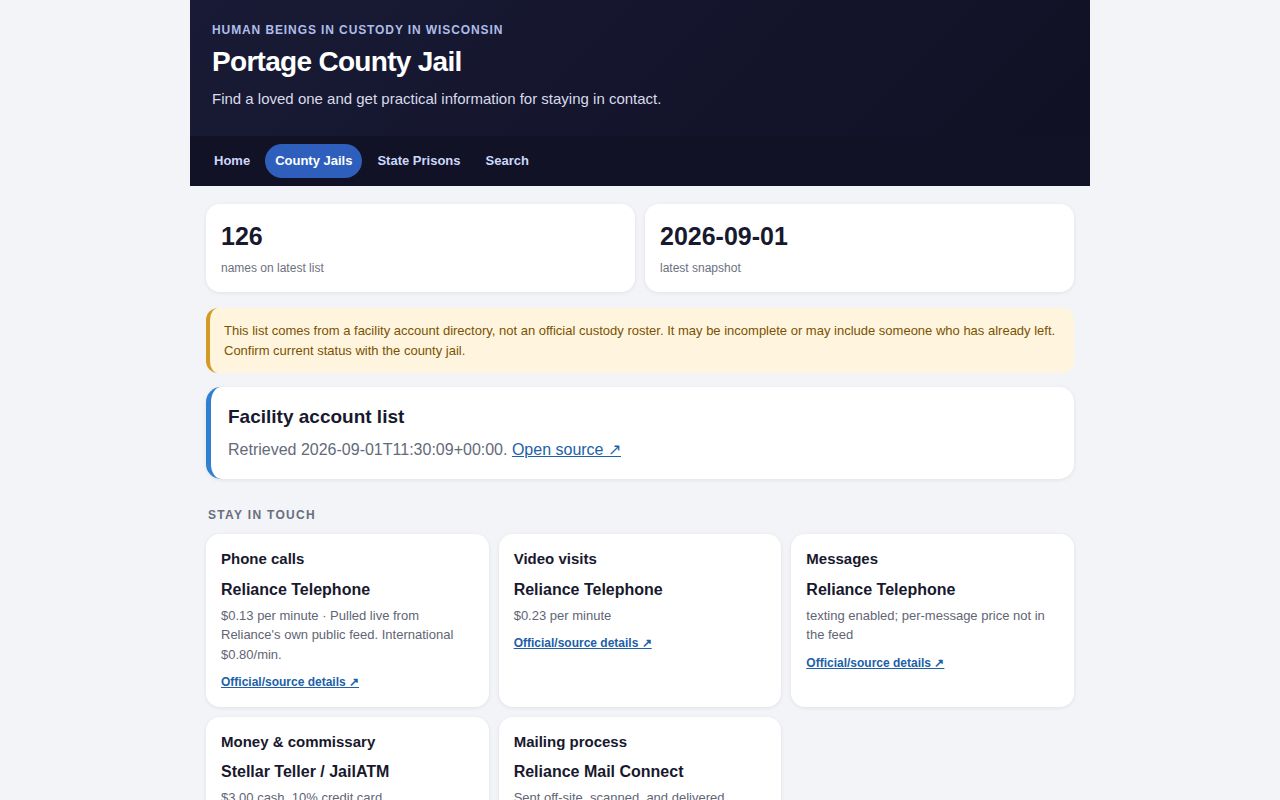This screenshot has width=1280, height=800.
Task: Click the 'Find a loved one' tagline
Action: point(436,99)
